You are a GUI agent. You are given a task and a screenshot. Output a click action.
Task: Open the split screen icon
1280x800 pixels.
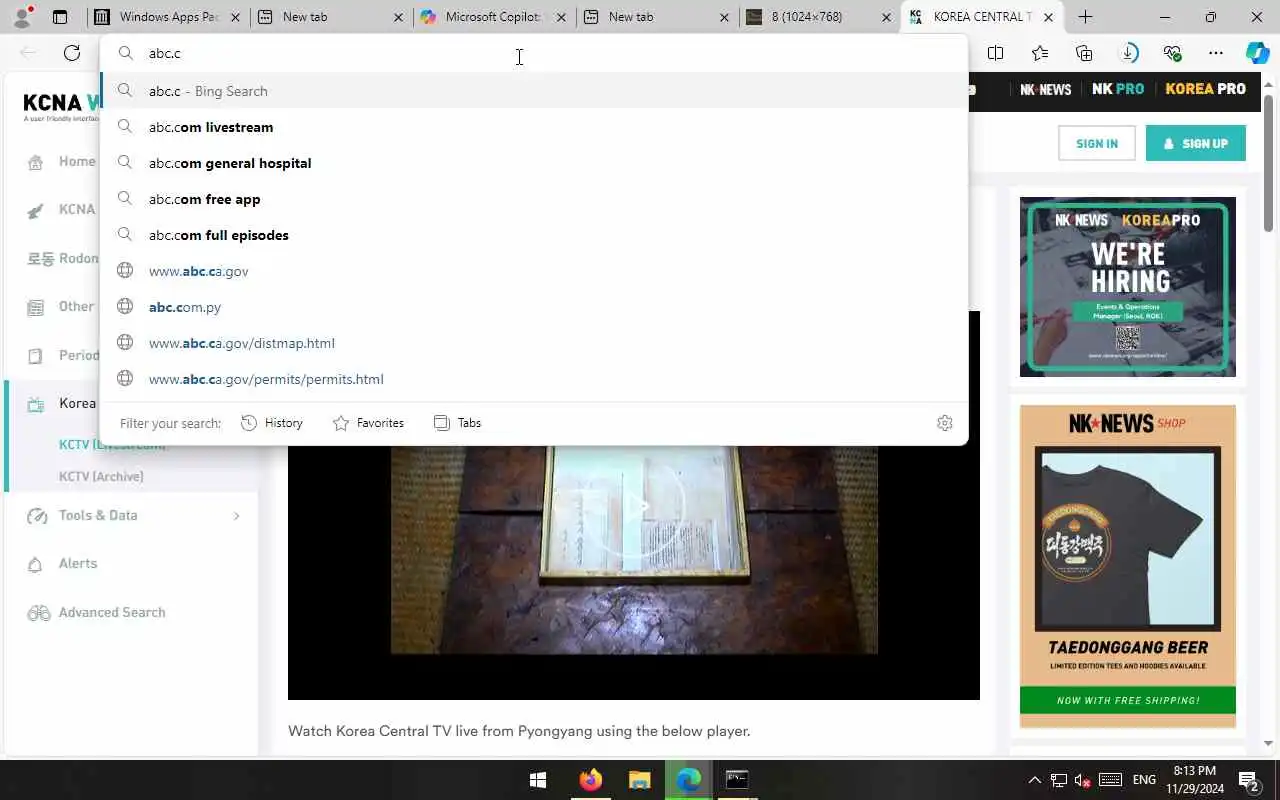(x=995, y=53)
